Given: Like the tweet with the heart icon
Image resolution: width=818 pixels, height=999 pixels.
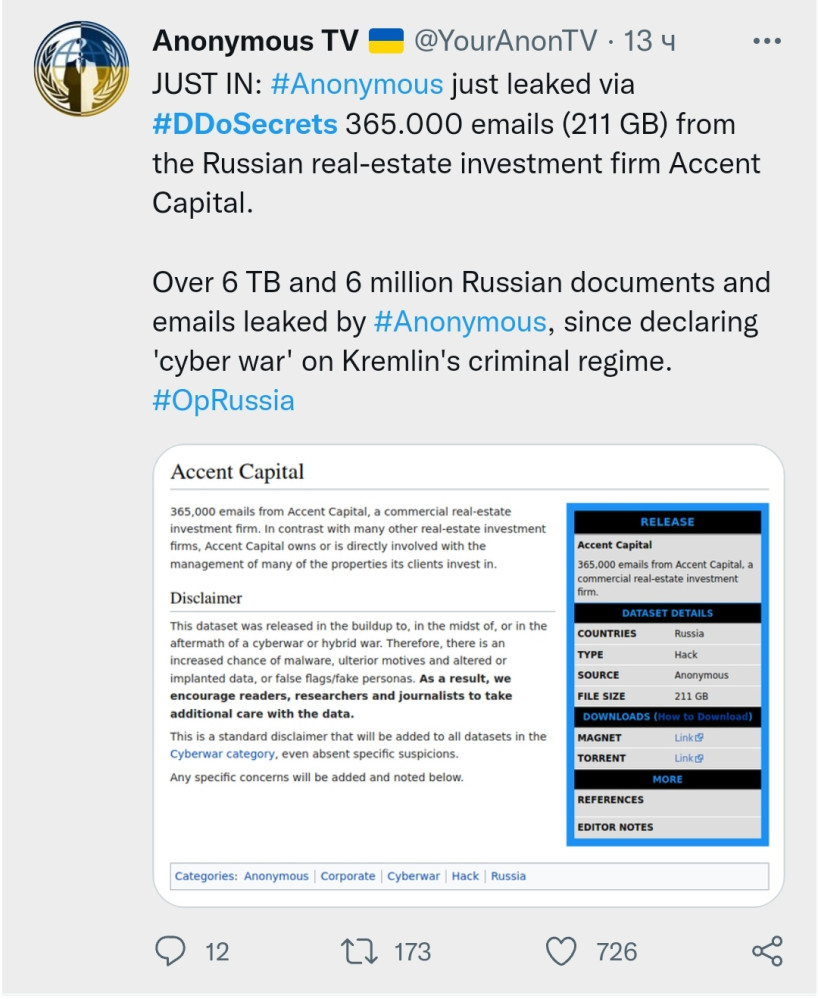Looking at the screenshot, I should (562, 951).
